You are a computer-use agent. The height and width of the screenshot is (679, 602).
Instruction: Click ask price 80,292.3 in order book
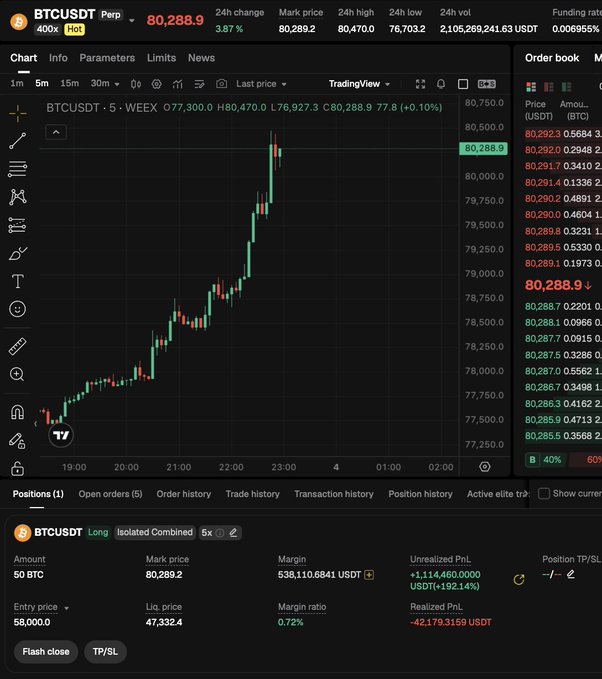[543, 134]
